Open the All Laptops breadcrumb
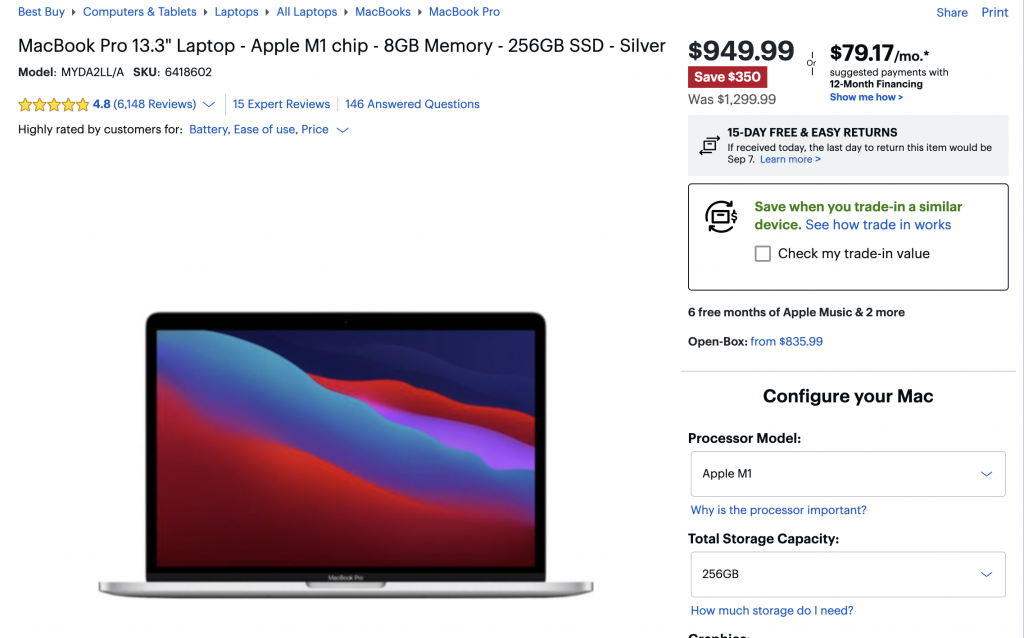 tap(307, 12)
